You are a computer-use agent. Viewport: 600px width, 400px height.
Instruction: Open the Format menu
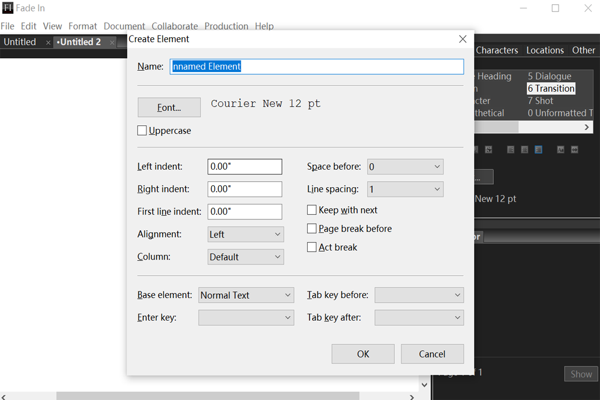tap(82, 26)
